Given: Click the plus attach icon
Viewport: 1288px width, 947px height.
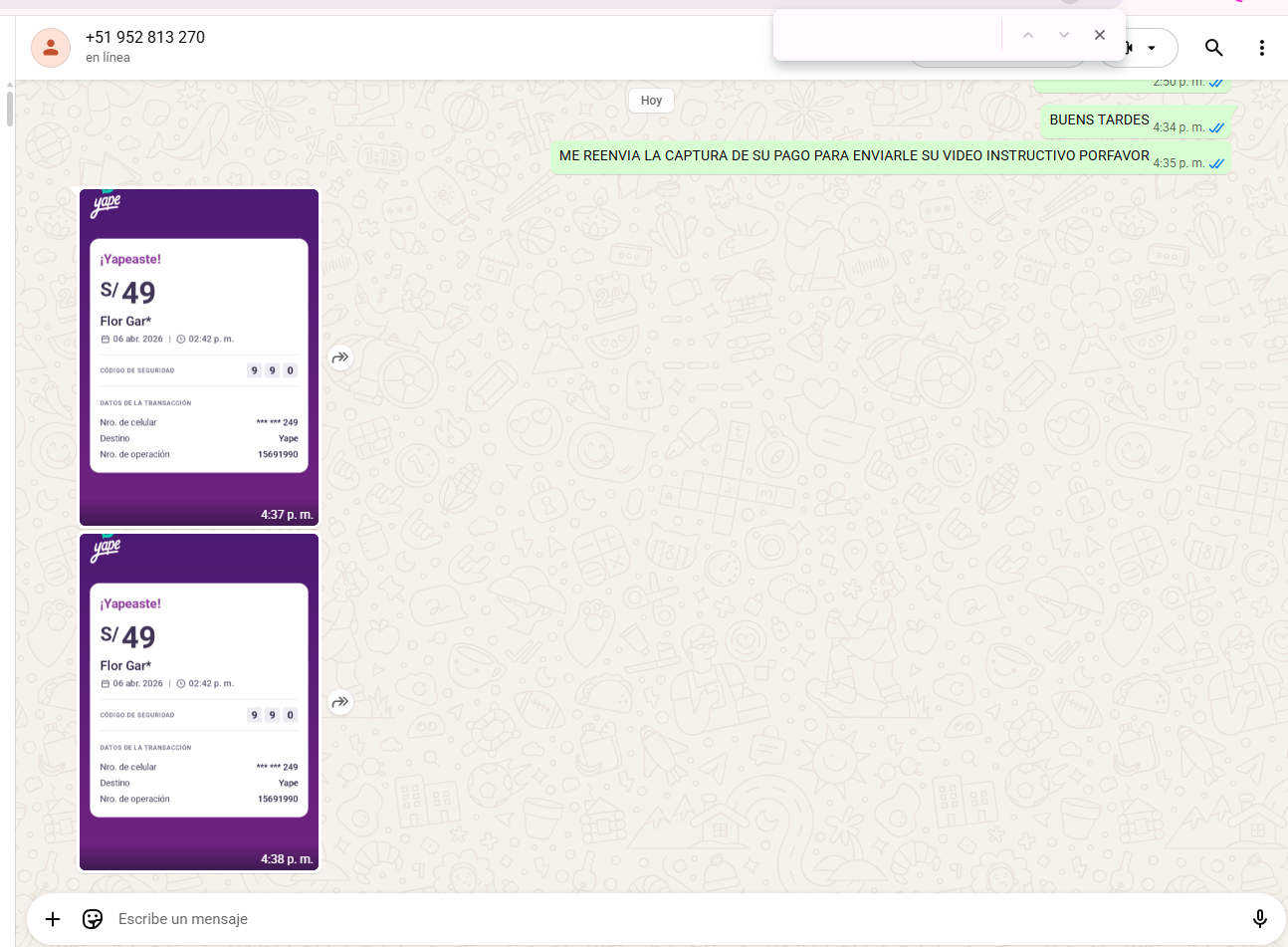Looking at the screenshot, I should 53,919.
